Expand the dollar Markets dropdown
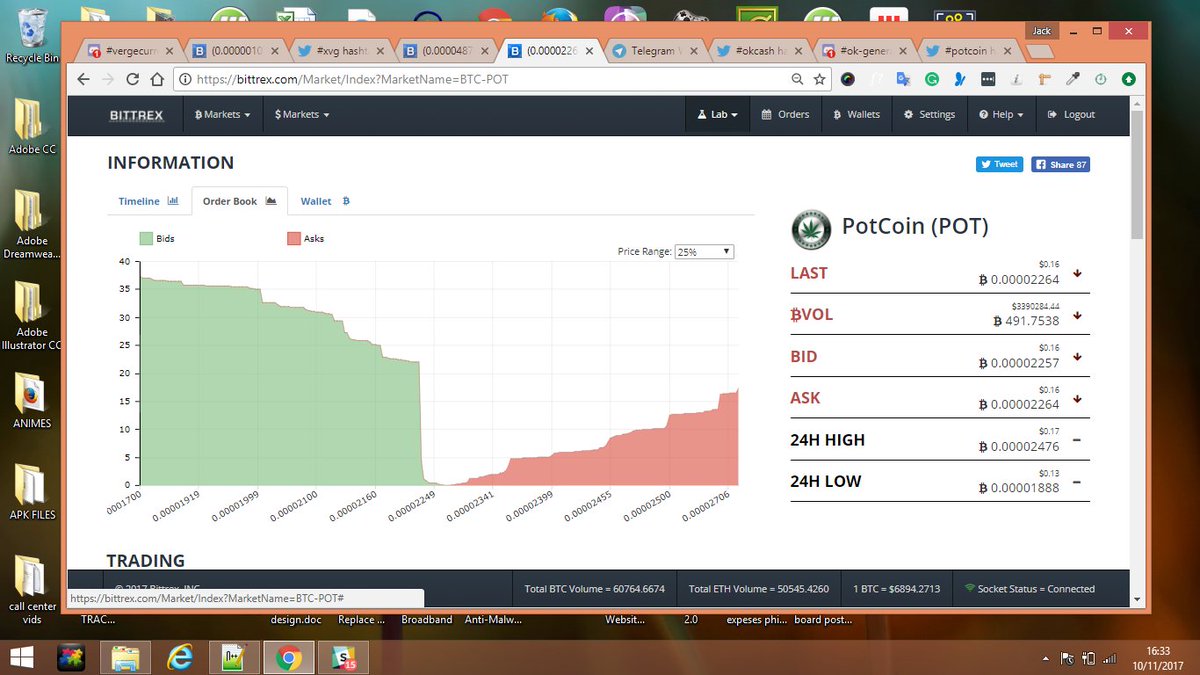Viewport: 1200px width, 675px height. 302,115
